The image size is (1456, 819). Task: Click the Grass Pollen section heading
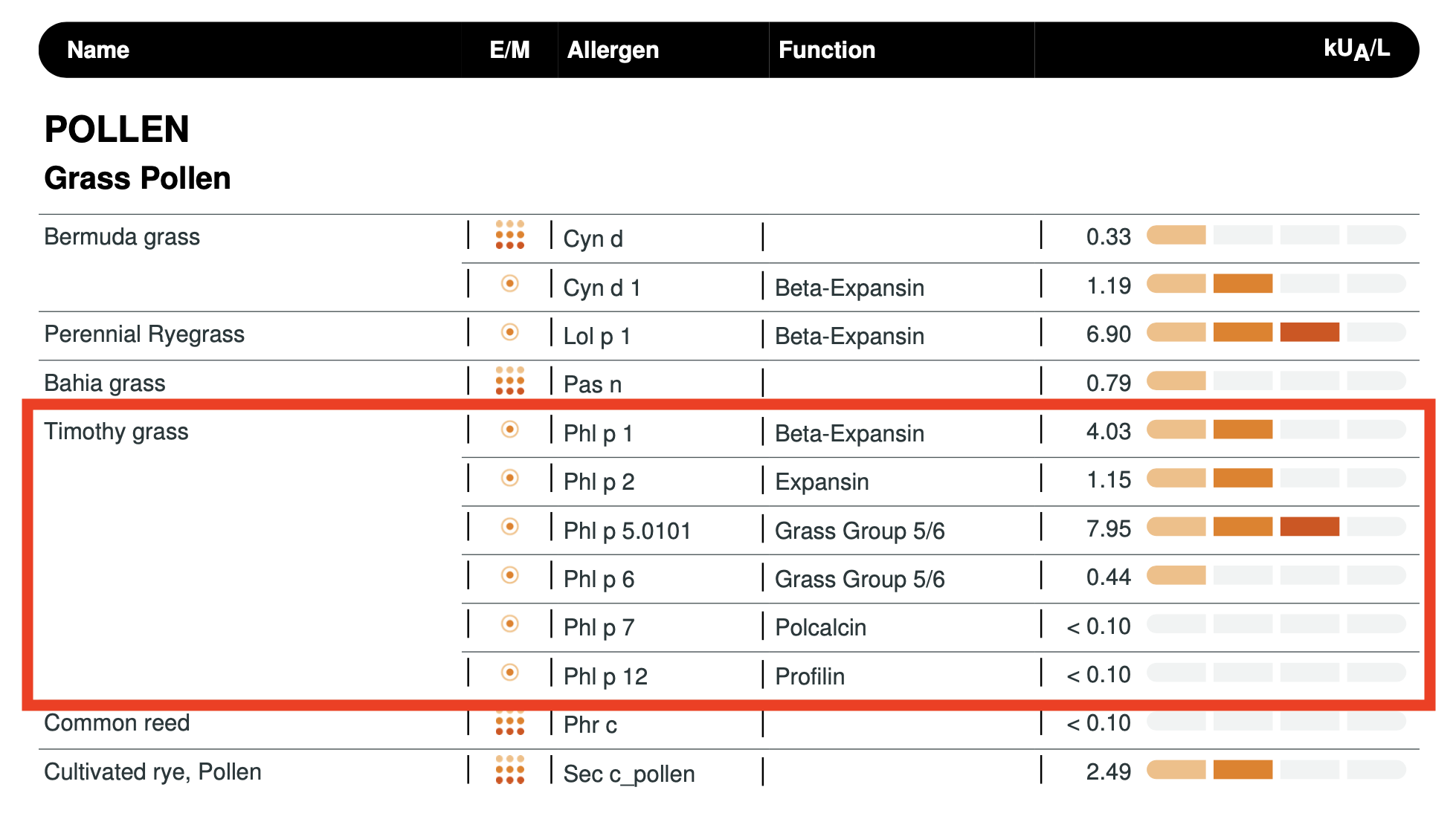(x=138, y=178)
